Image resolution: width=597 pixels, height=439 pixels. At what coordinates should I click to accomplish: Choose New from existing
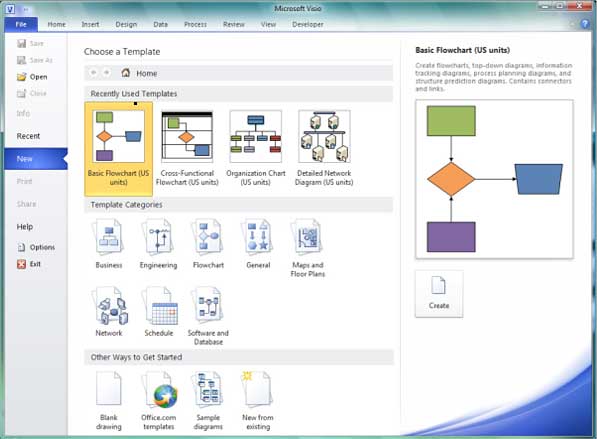pos(258,401)
